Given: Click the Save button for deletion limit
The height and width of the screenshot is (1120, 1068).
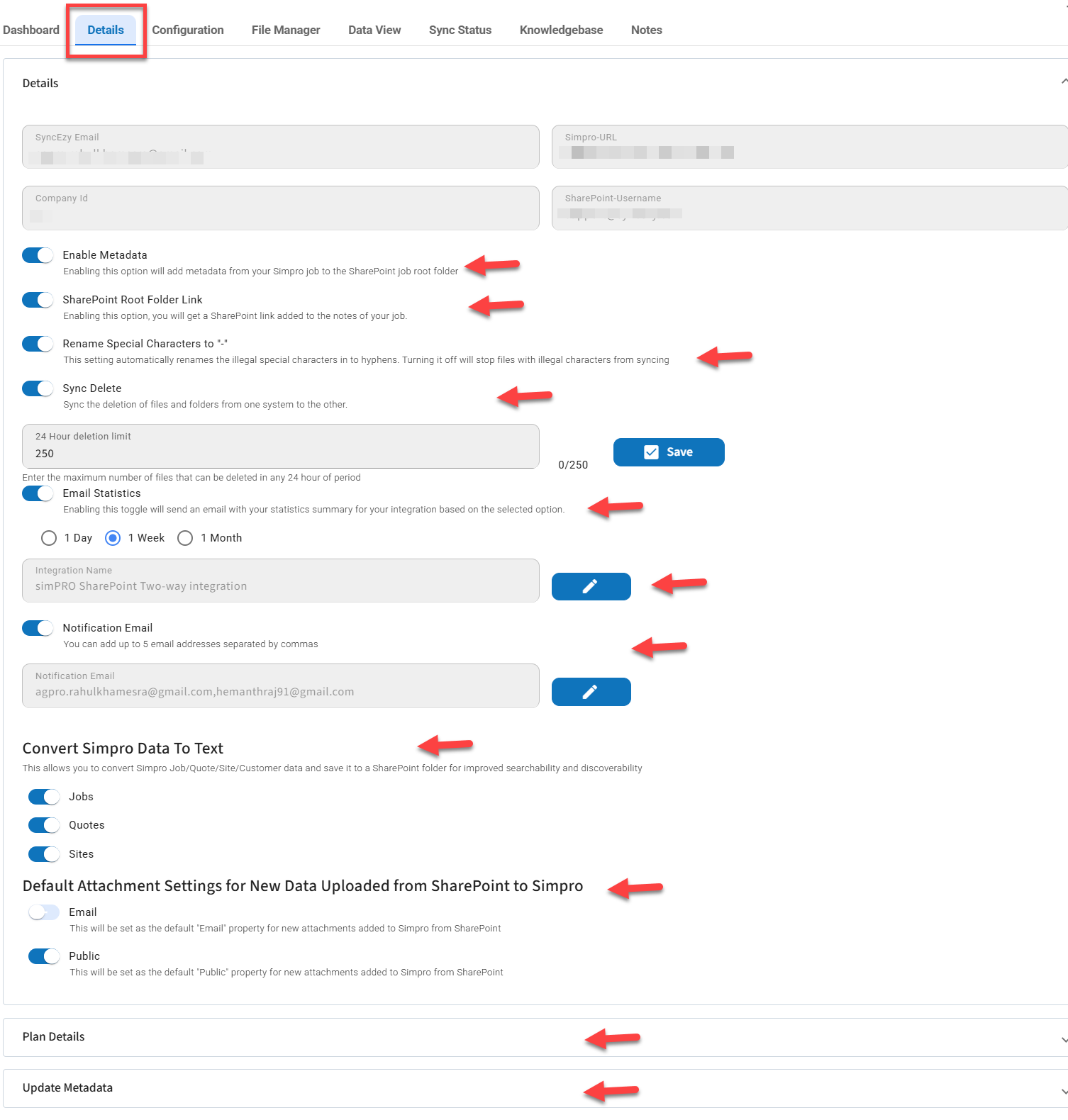Looking at the screenshot, I should point(668,452).
